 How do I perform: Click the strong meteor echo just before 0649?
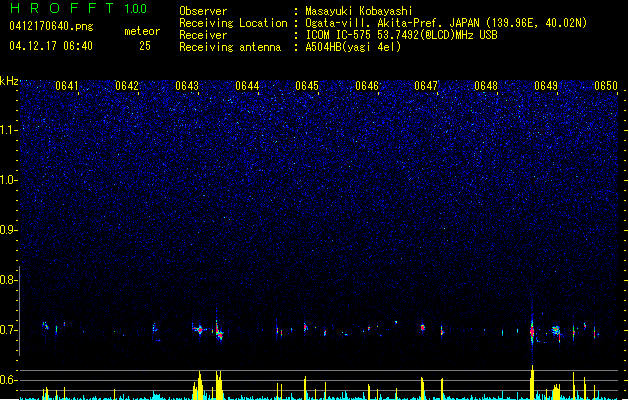[532, 331]
